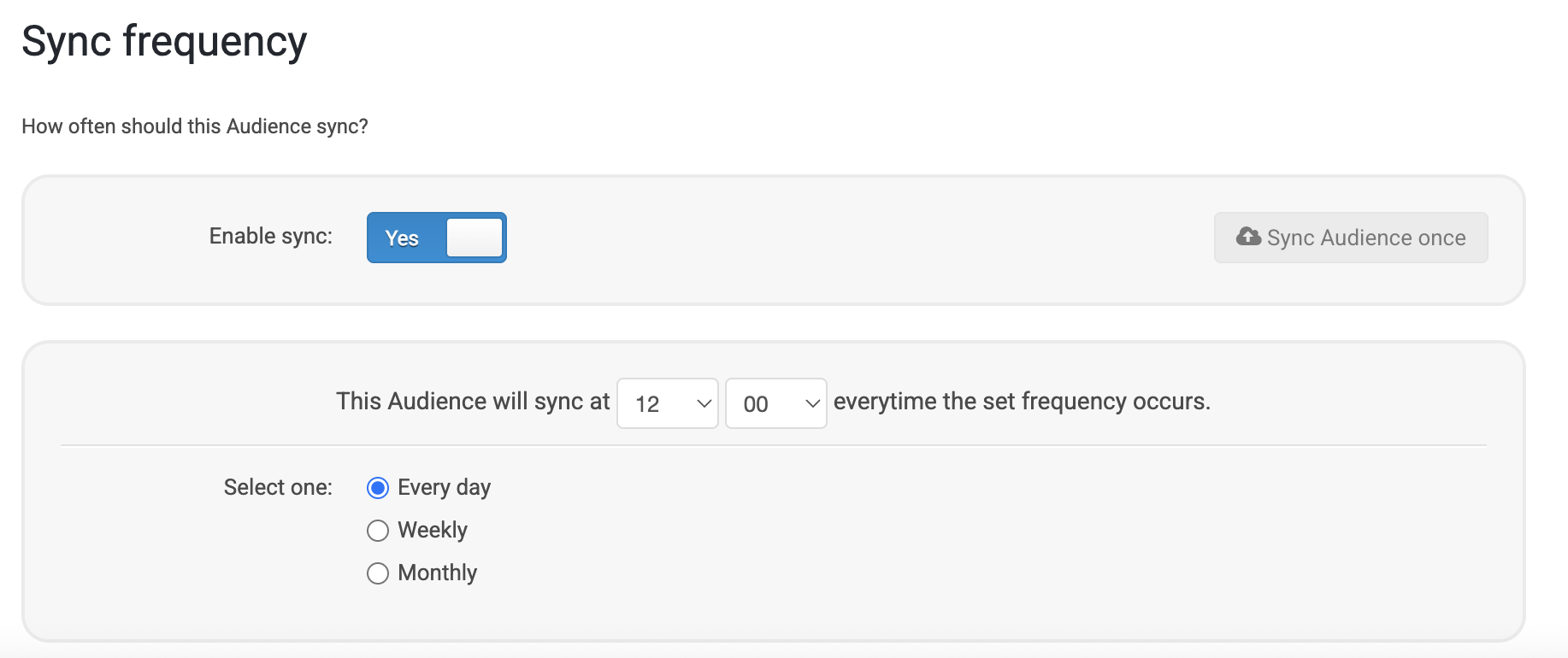Pick the Monthly radio option
The image size is (1568, 658).
coord(378,573)
